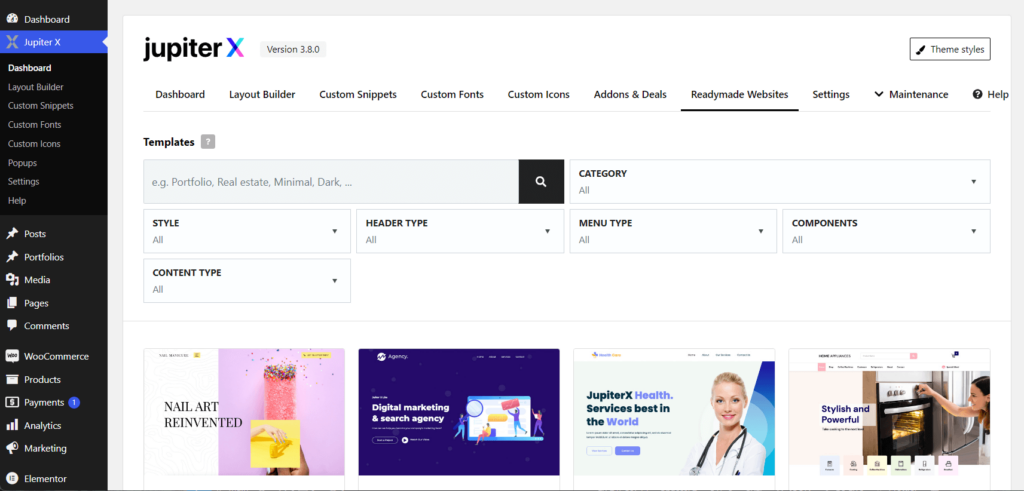Switch to the Custom Fonts tab
This screenshot has height=491, width=1024.
point(452,95)
